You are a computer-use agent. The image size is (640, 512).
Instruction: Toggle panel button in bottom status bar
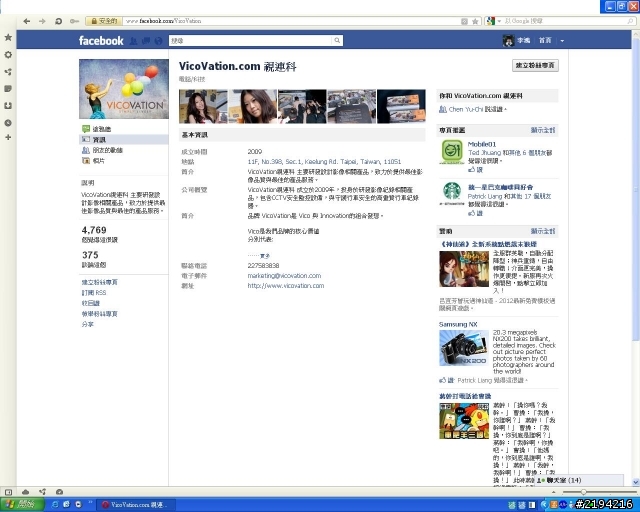pos(8,492)
